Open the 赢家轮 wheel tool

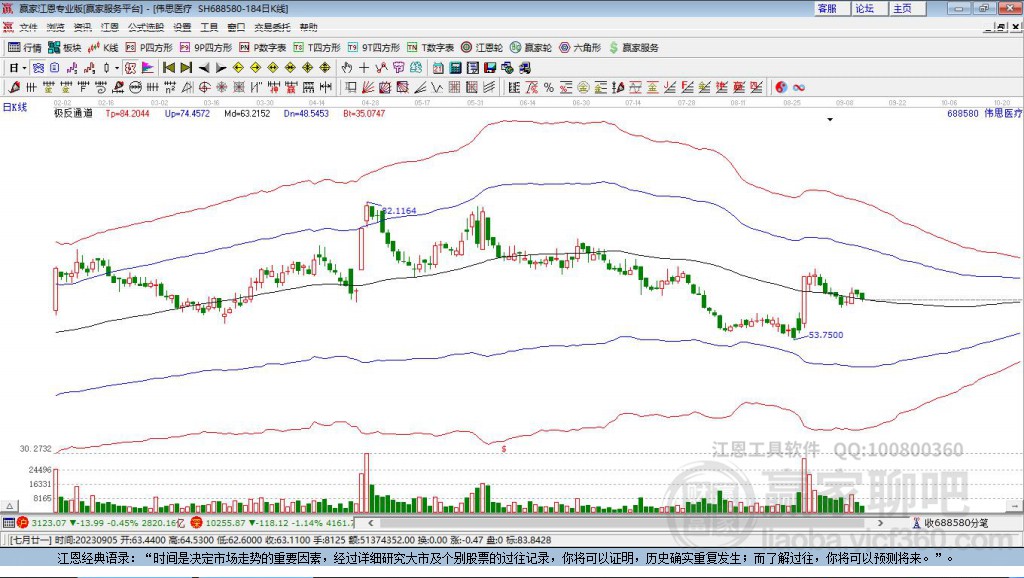coord(531,48)
